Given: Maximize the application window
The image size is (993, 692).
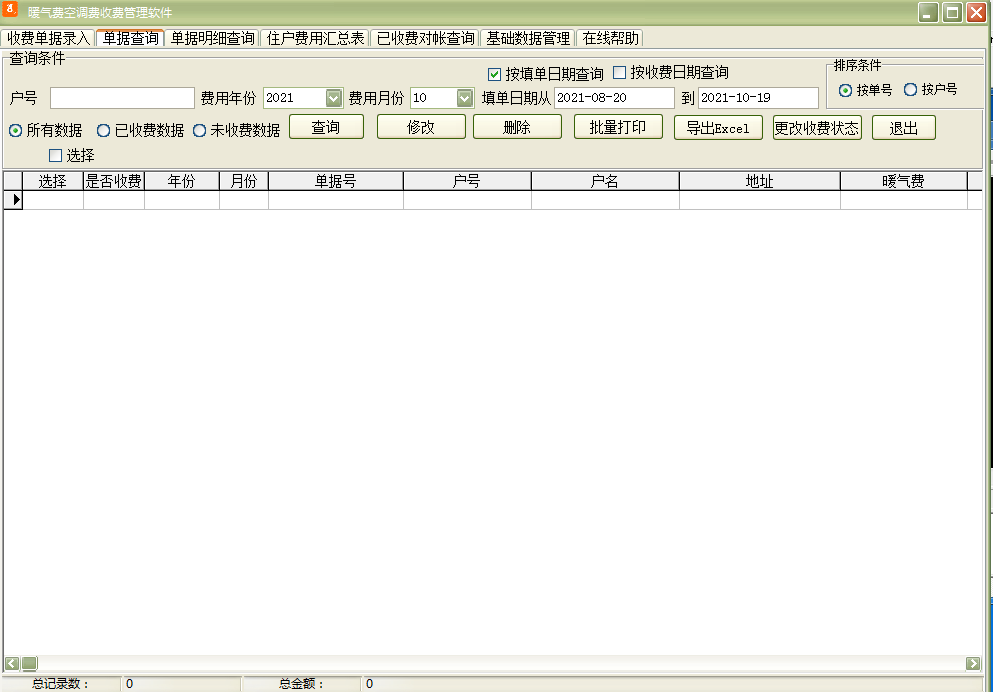Looking at the screenshot, I should point(952,12).
